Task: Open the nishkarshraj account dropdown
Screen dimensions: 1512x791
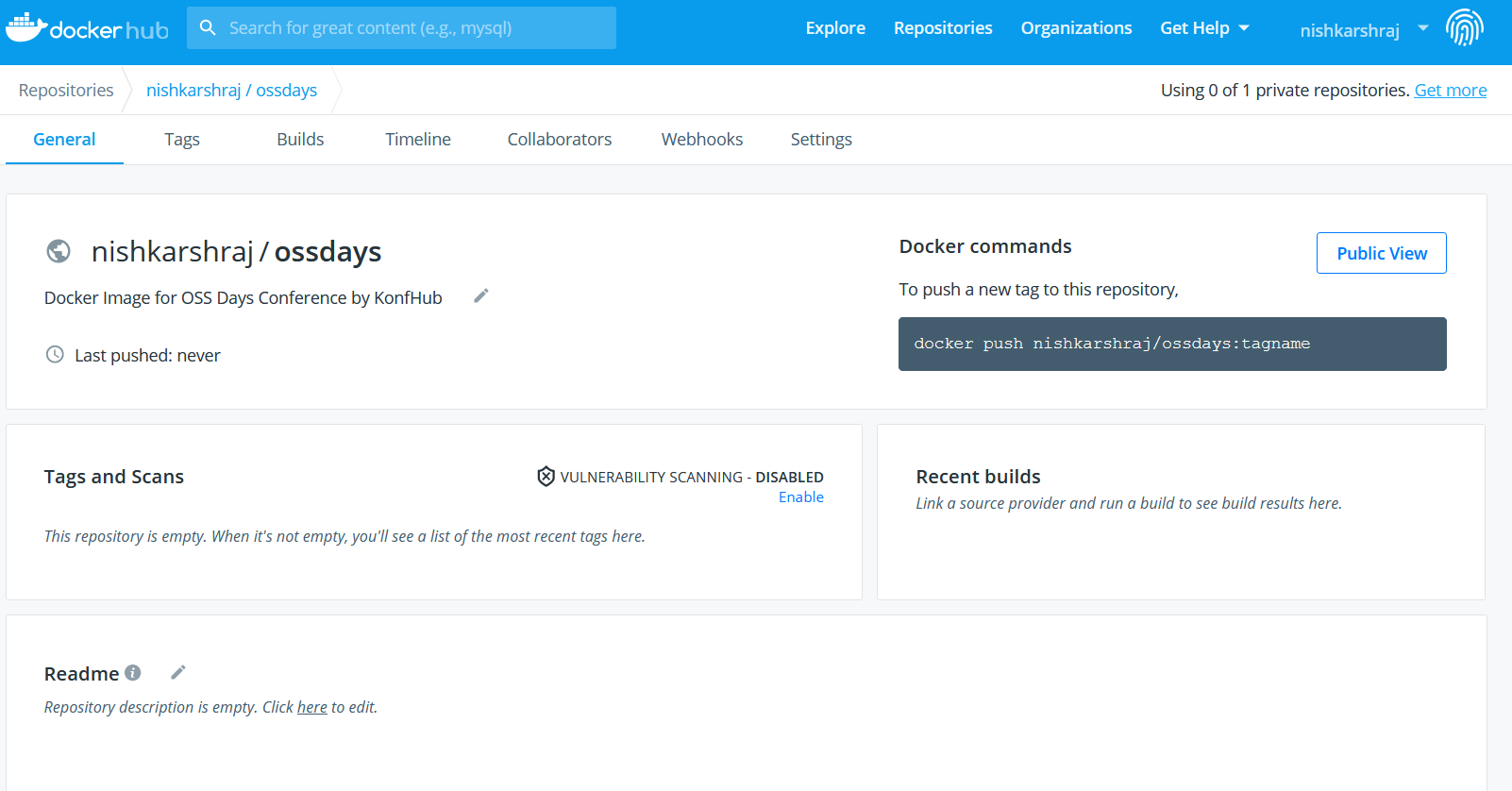Action: pyautogui.click(x=1423, y=28)
